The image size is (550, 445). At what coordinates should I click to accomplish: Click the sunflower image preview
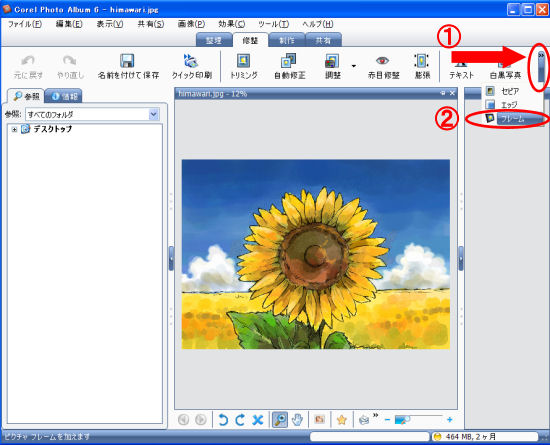tap(316, 254)
